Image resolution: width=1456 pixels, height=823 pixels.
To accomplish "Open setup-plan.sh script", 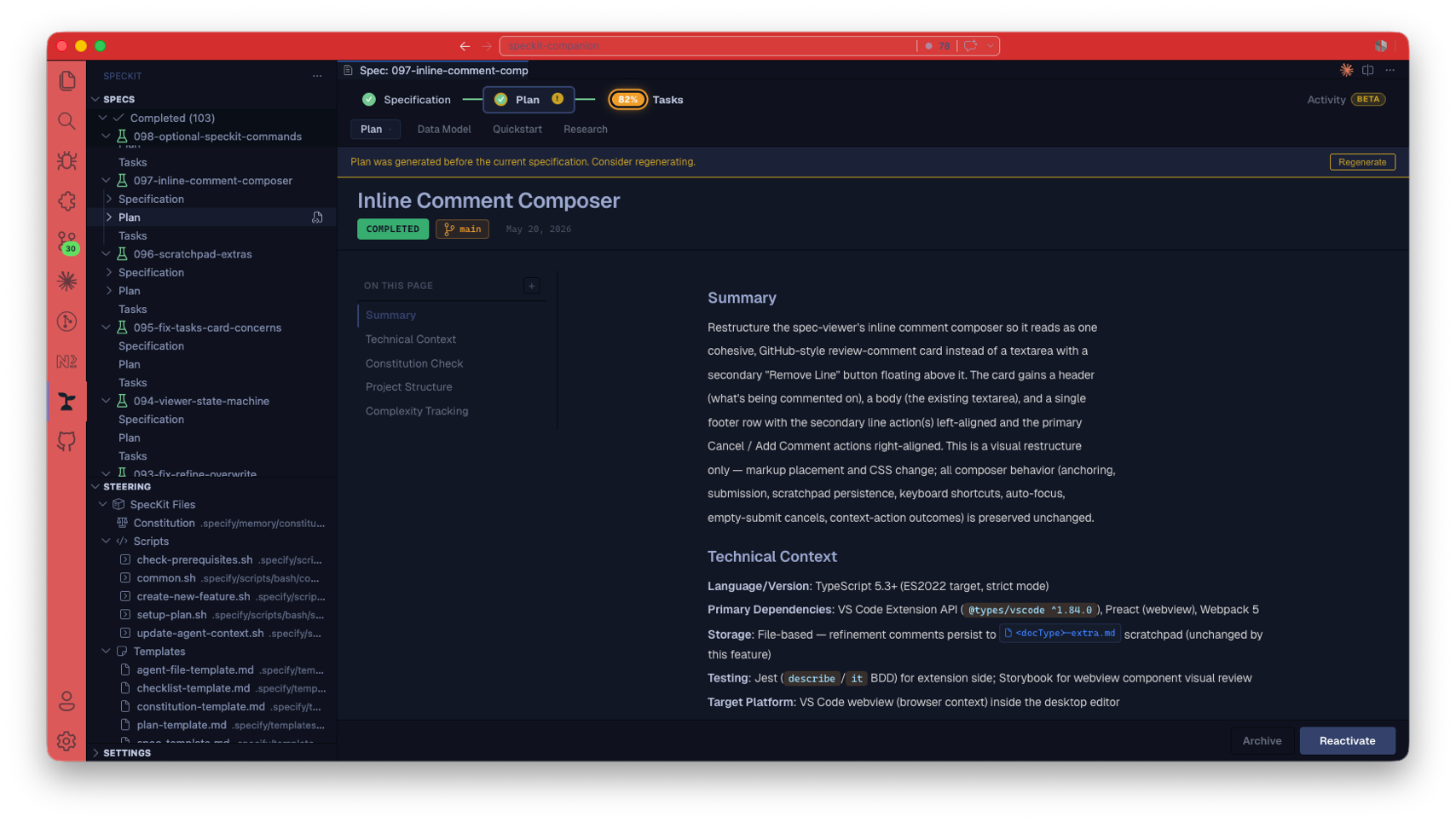I will pos(211,615).
